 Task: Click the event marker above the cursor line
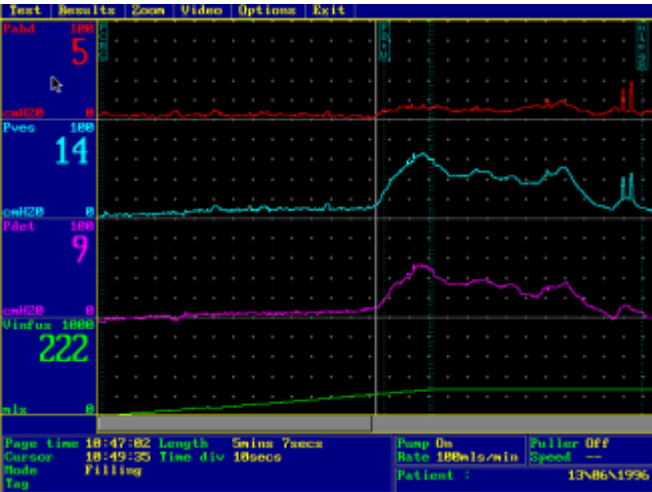tap(384, 42)
